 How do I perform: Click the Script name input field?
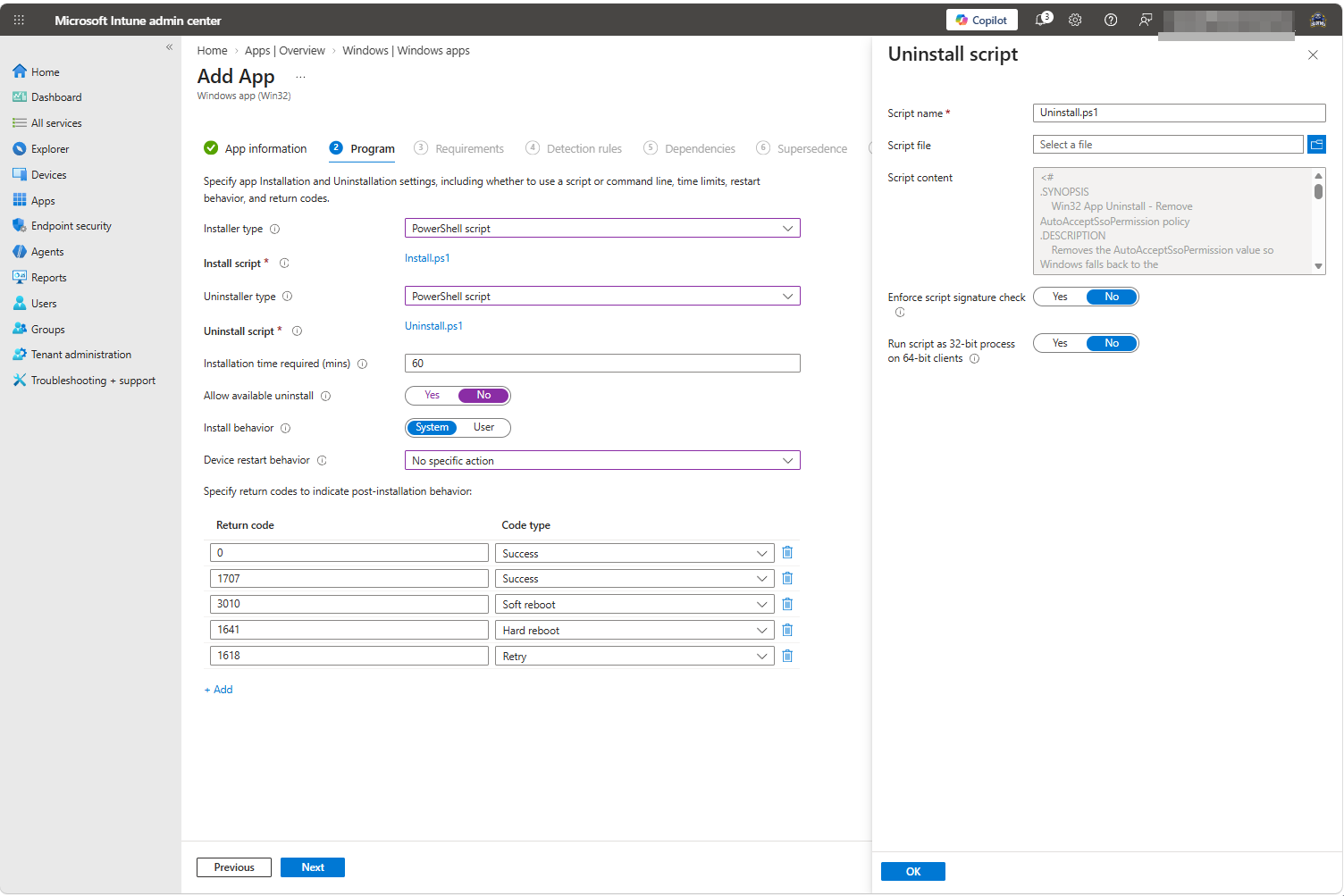pos(1180,113)
